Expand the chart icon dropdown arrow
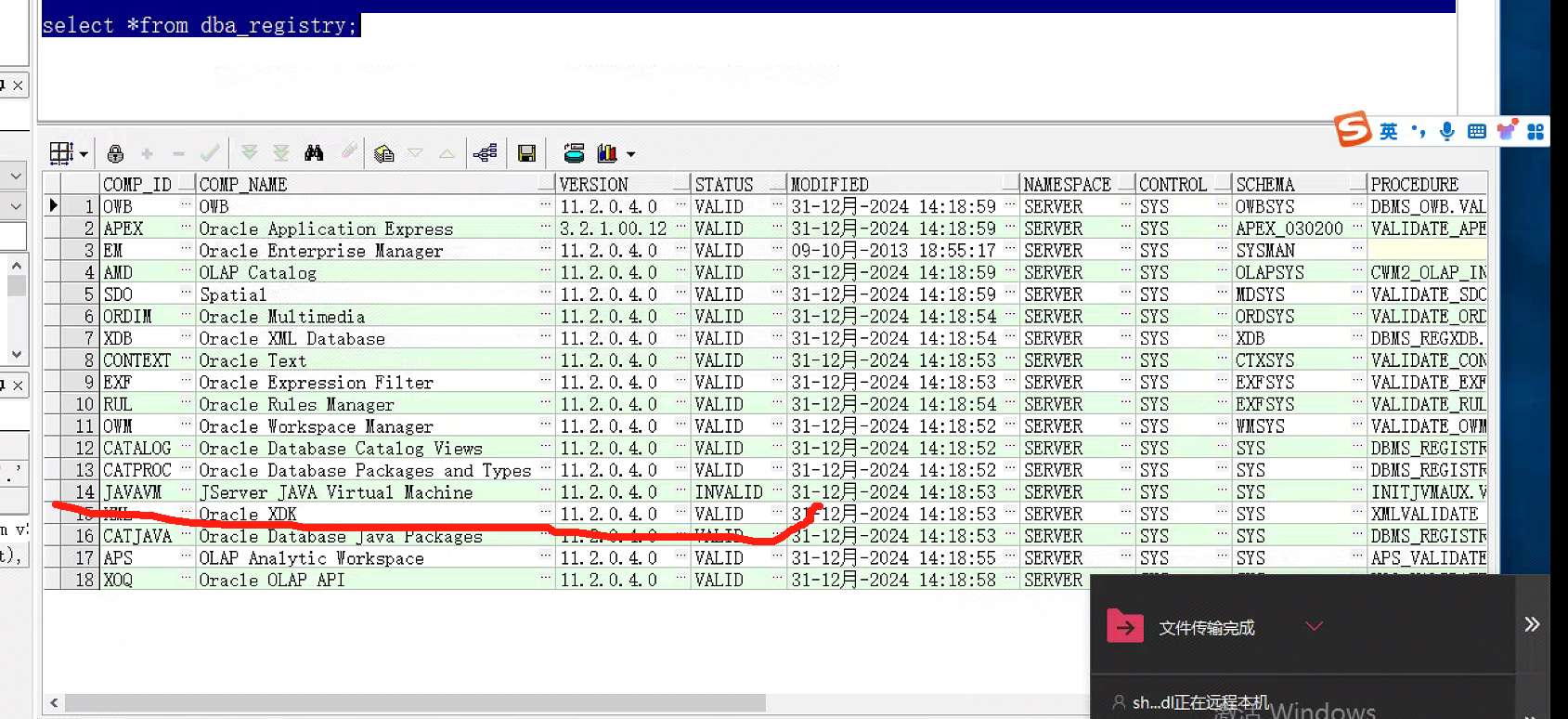This screenshot has width=1568, height=719. pos(631,154)
